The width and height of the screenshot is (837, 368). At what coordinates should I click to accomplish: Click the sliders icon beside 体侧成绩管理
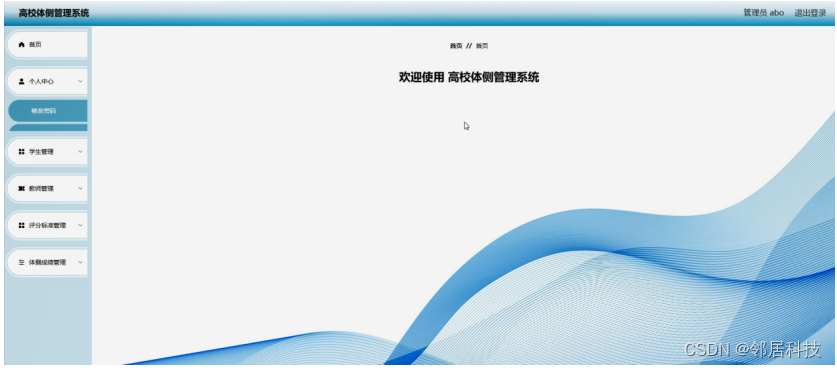pyautogui.click(x=21, y=263)
